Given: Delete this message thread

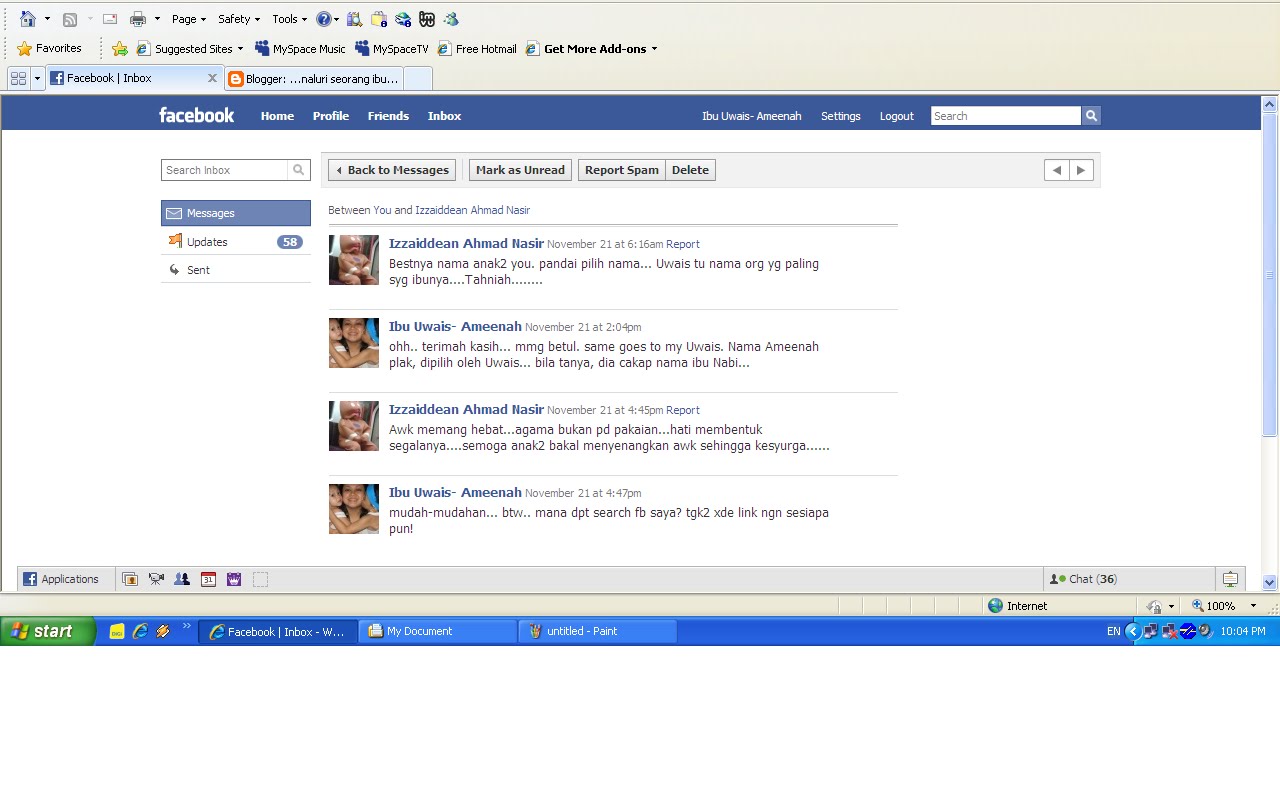Looking at the screenshot, I should [x=690, y=170].
